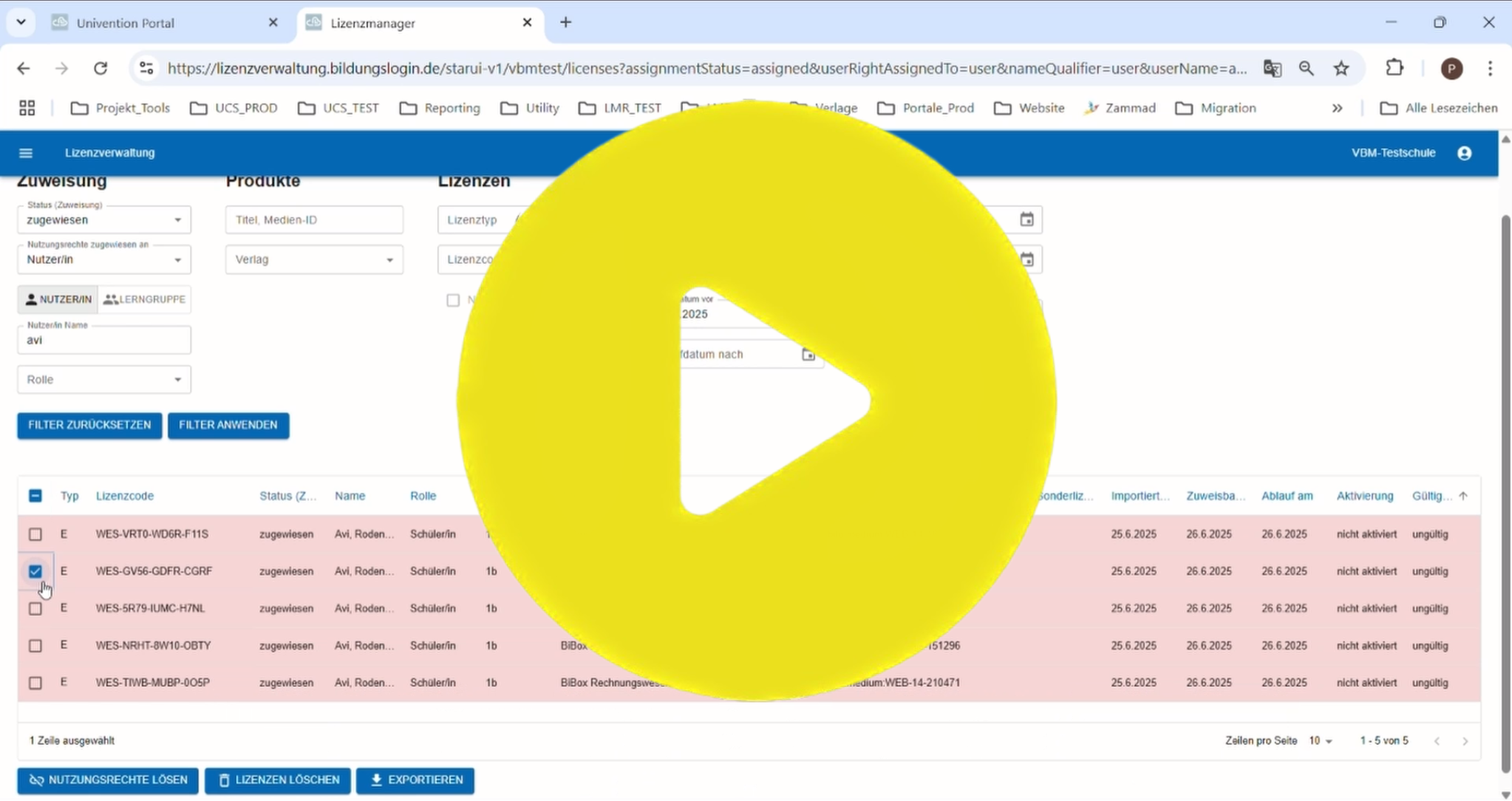Open the first calendar picker icon in Lizenzen filters
1512x801 pixels.
click(x=1026, y=219)
